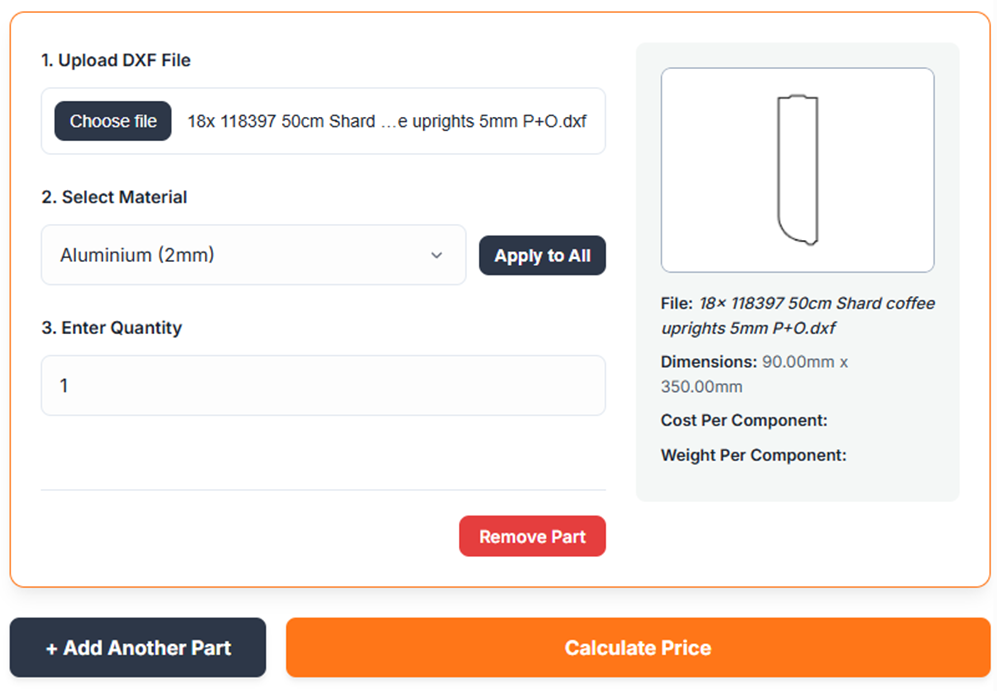The image size is (1000, 692).
Task: Click the chevron arrow in material selector
Action: [437, 256]
